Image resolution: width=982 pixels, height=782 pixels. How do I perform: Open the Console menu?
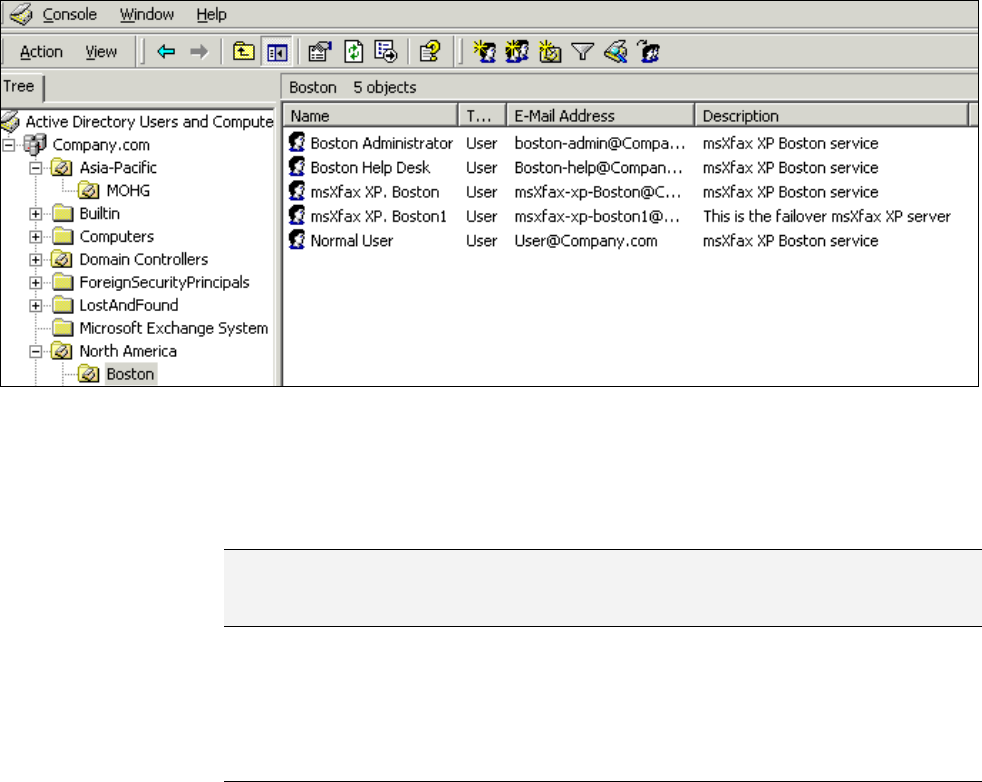(x=70, y=14)
